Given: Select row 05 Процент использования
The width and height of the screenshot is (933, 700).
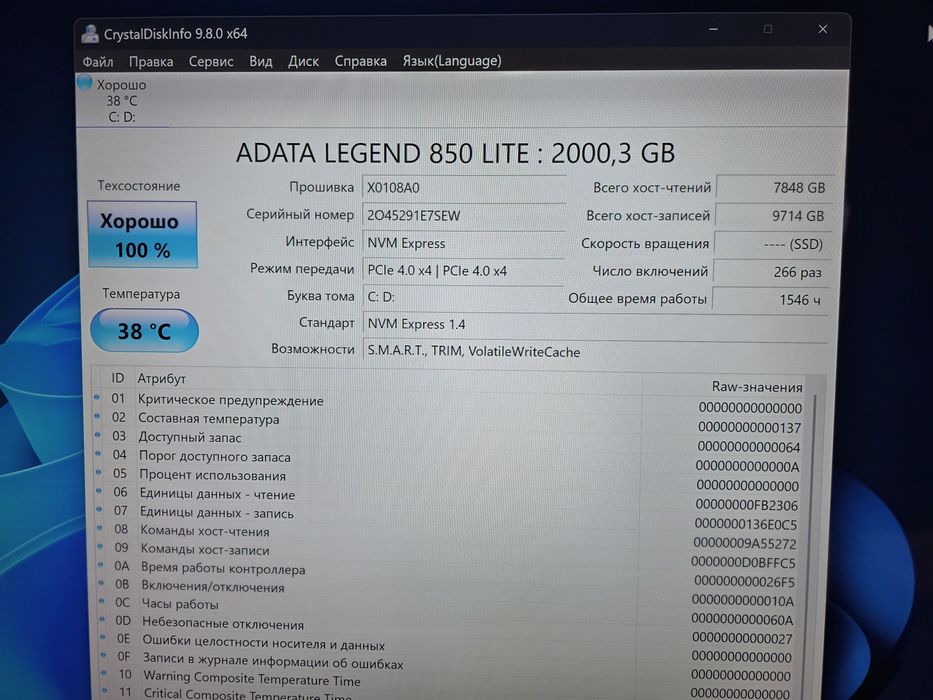Looking at the screenshot, I should (x=448, y=480).
